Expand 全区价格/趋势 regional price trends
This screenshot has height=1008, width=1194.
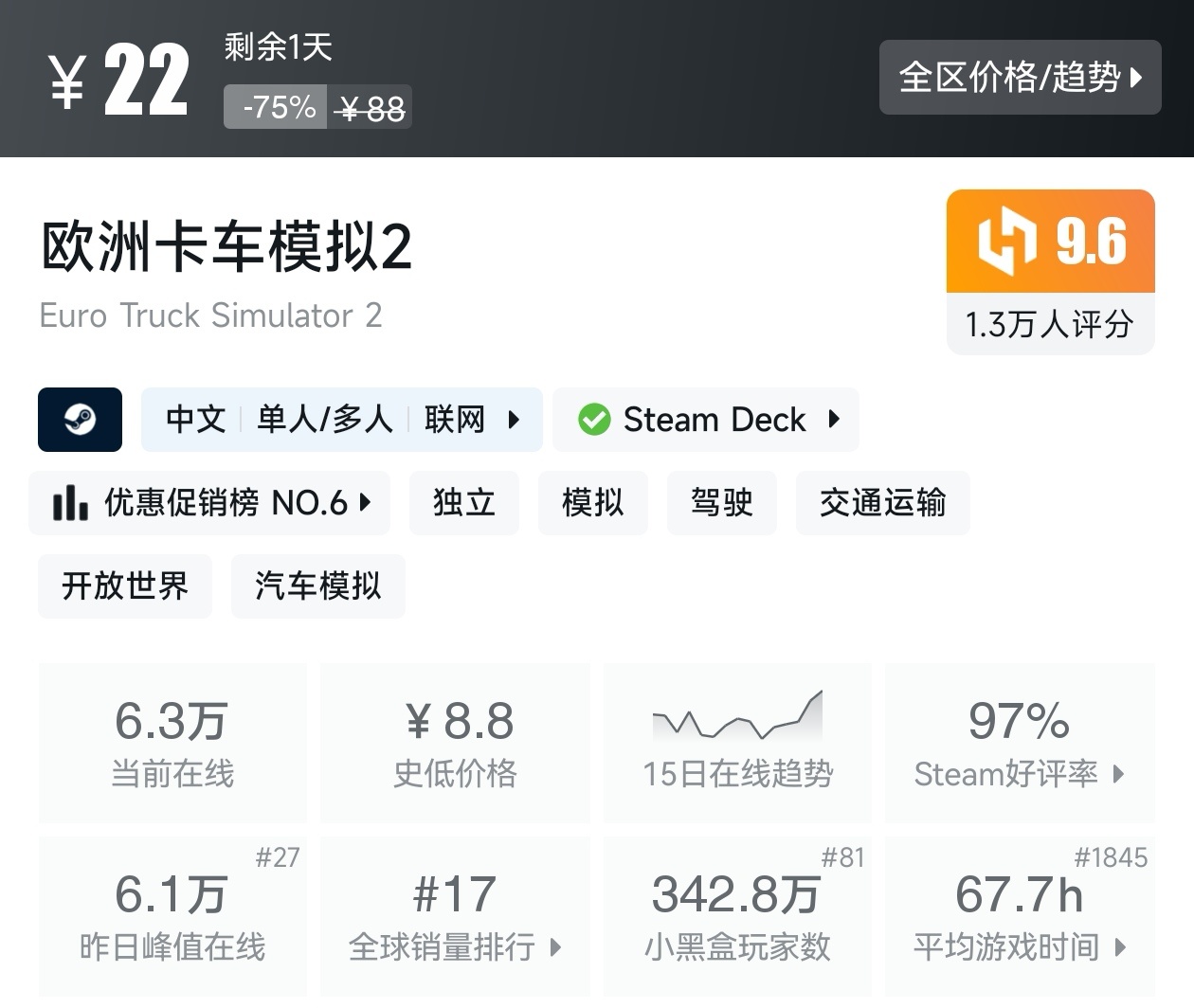point(1020,77)
